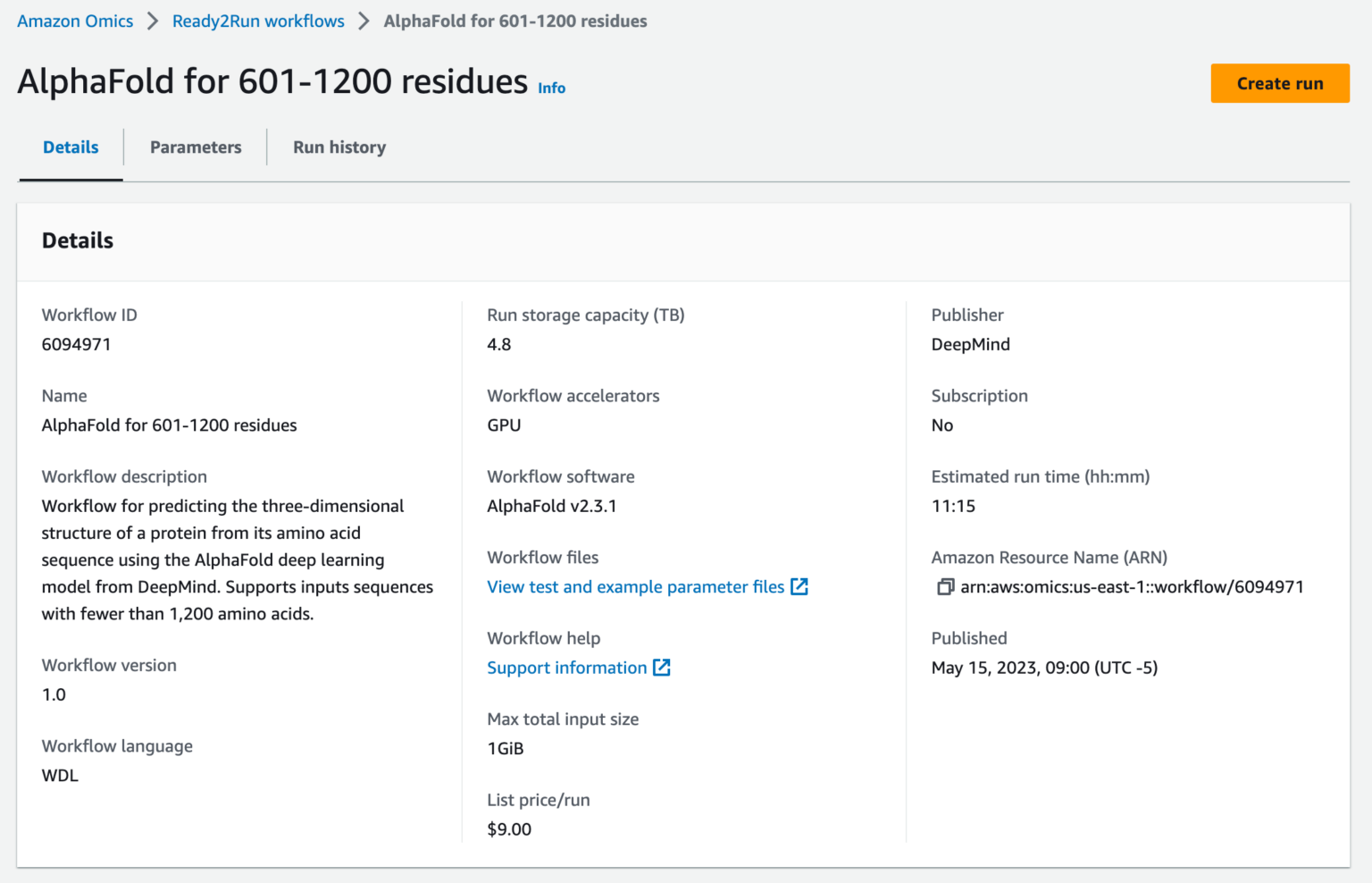Open Amazon Omics from the breadcrumb
Image resolution: width=1372 pixels, height=883 pixels.
tap(74, 21)
